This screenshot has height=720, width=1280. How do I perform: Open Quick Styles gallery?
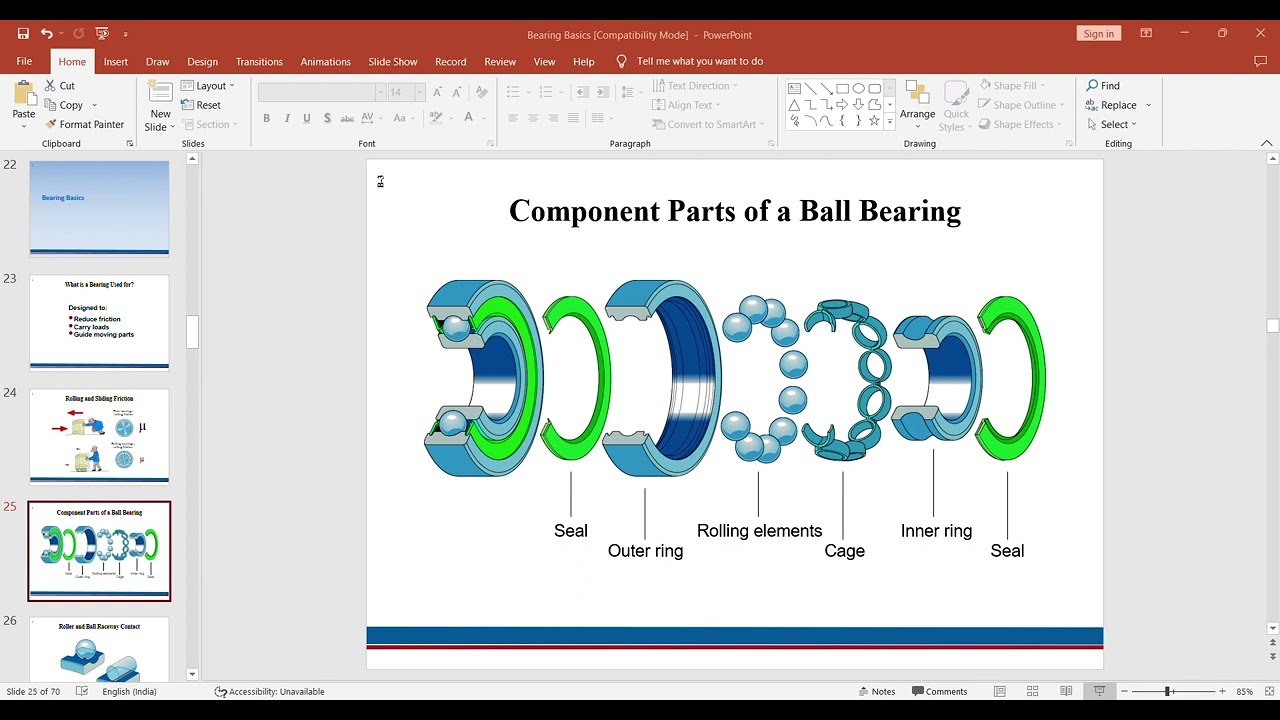(x=956, y=106)
